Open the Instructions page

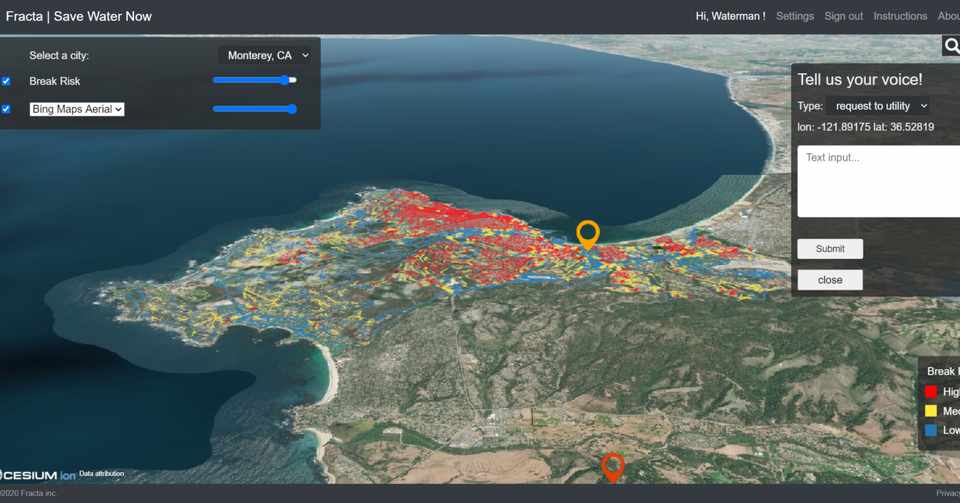tap(900, 17)
